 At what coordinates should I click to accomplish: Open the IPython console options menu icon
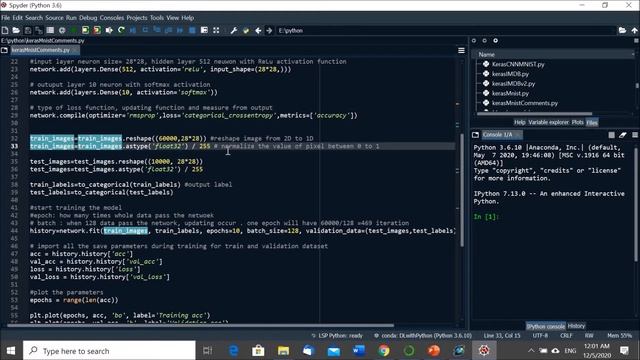click(635, 135)
